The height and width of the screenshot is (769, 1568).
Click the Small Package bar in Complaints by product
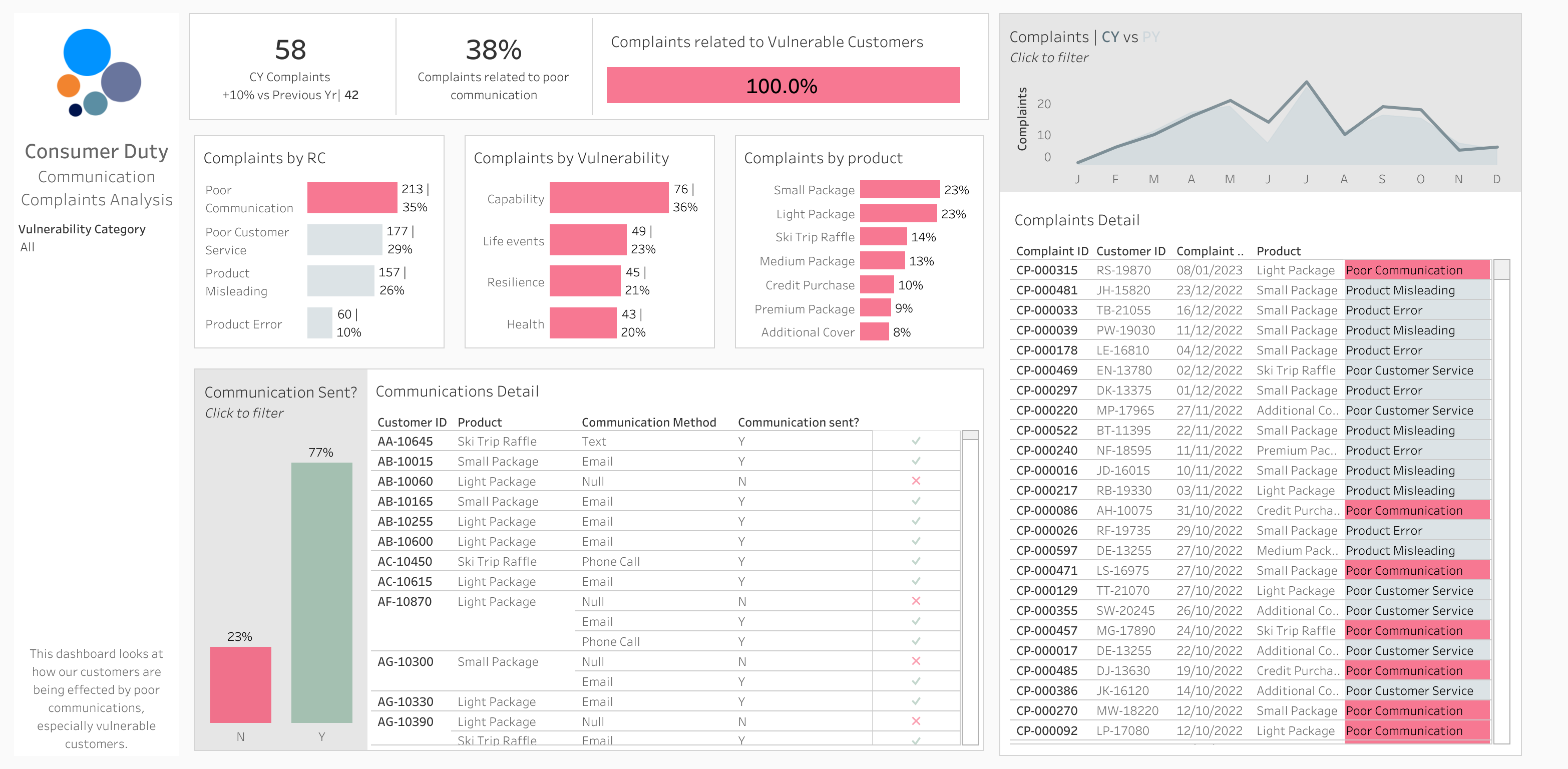click(x=900, y=189)
